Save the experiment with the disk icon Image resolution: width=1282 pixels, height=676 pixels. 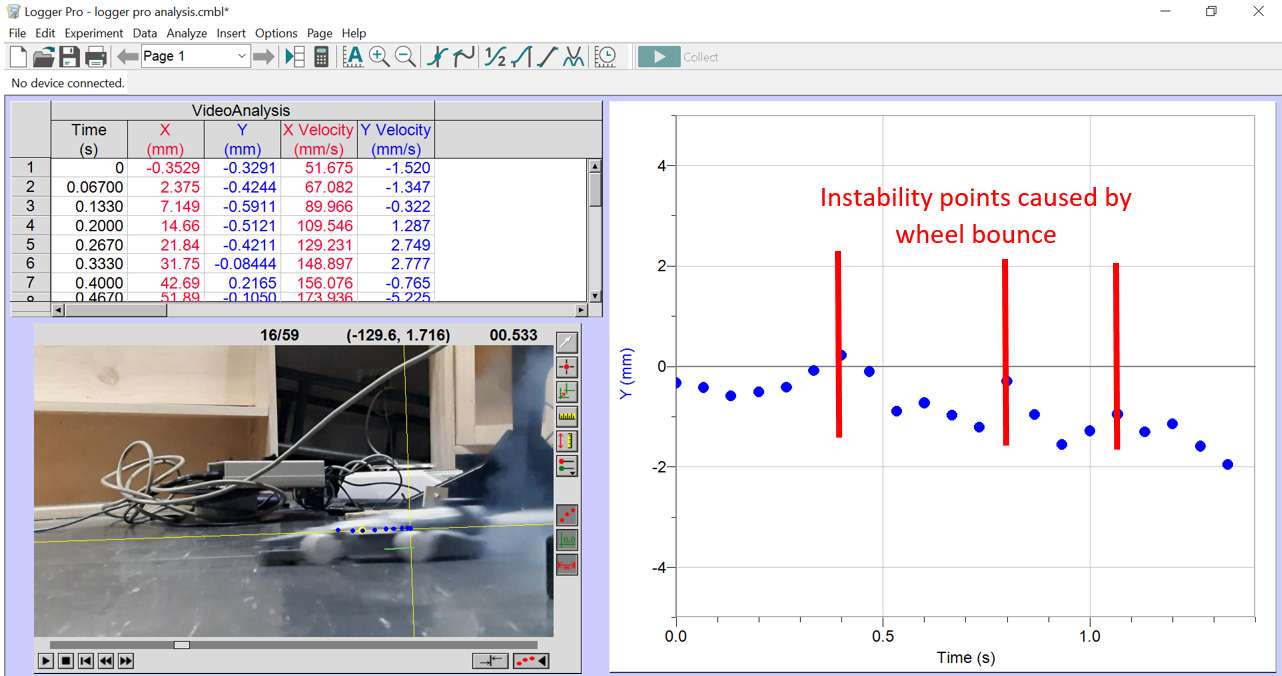click(69, 57)
